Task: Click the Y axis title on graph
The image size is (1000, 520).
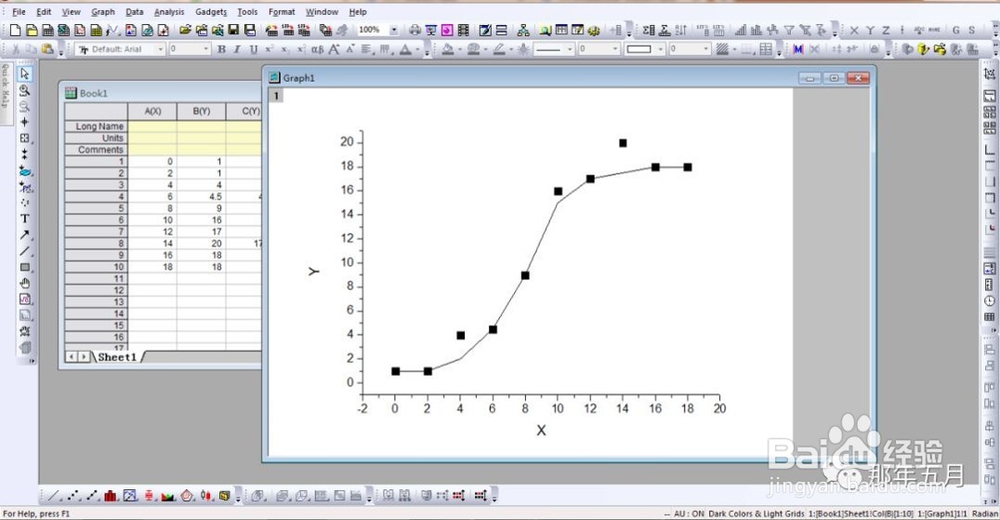Action: 313,271
